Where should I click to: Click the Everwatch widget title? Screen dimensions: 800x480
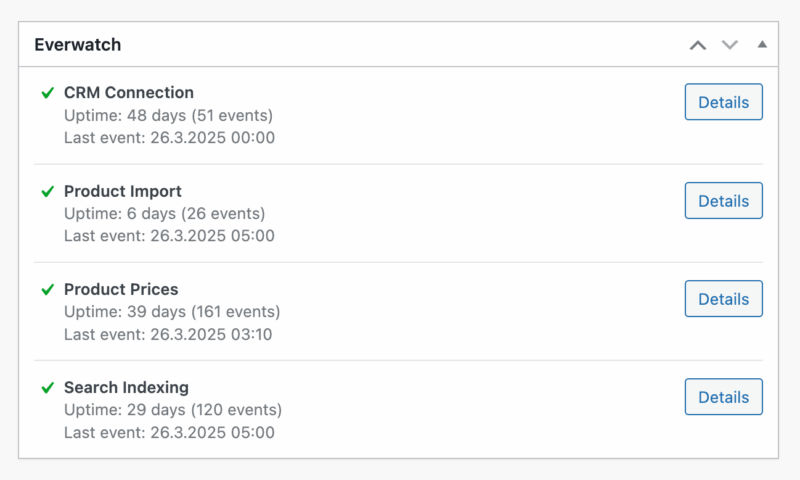pyautogui.click(x=78, y=45)
